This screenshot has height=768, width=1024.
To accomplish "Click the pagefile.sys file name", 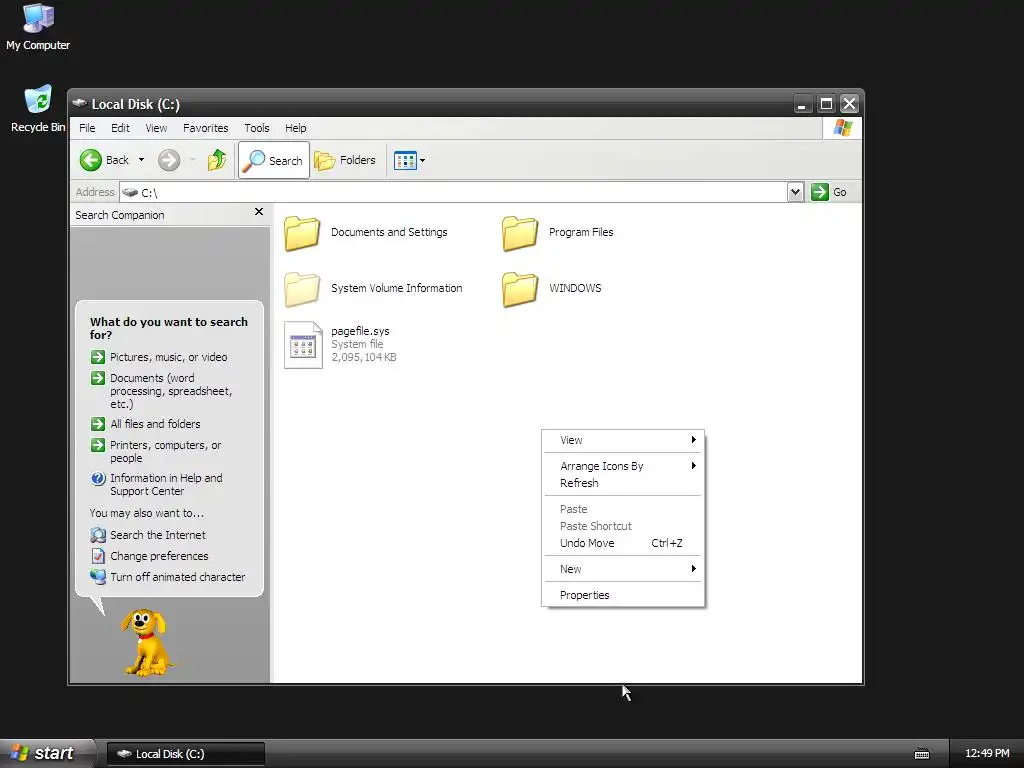I will tap(360, 331).
